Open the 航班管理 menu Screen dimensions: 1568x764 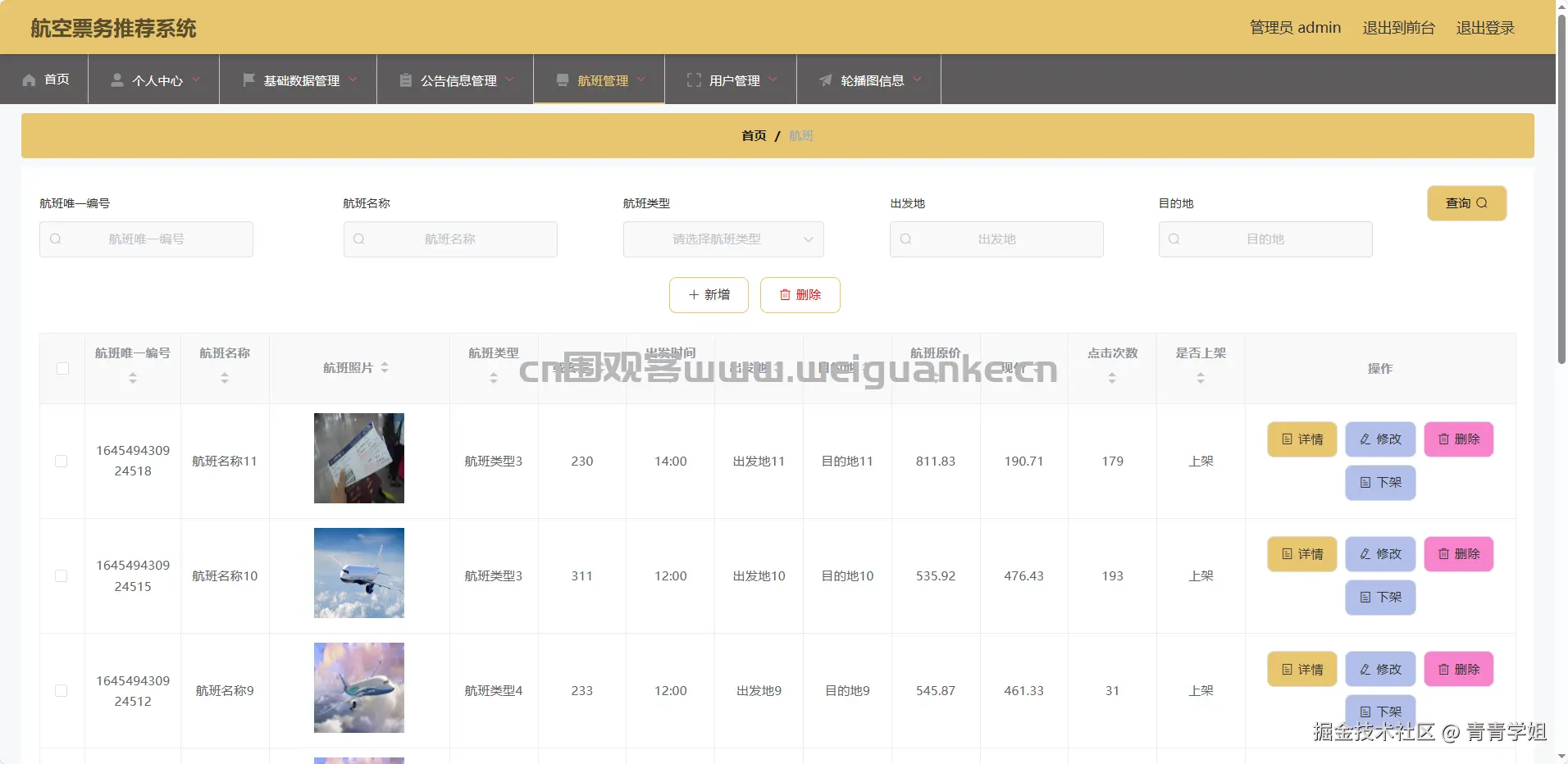(x=599, y=80)
